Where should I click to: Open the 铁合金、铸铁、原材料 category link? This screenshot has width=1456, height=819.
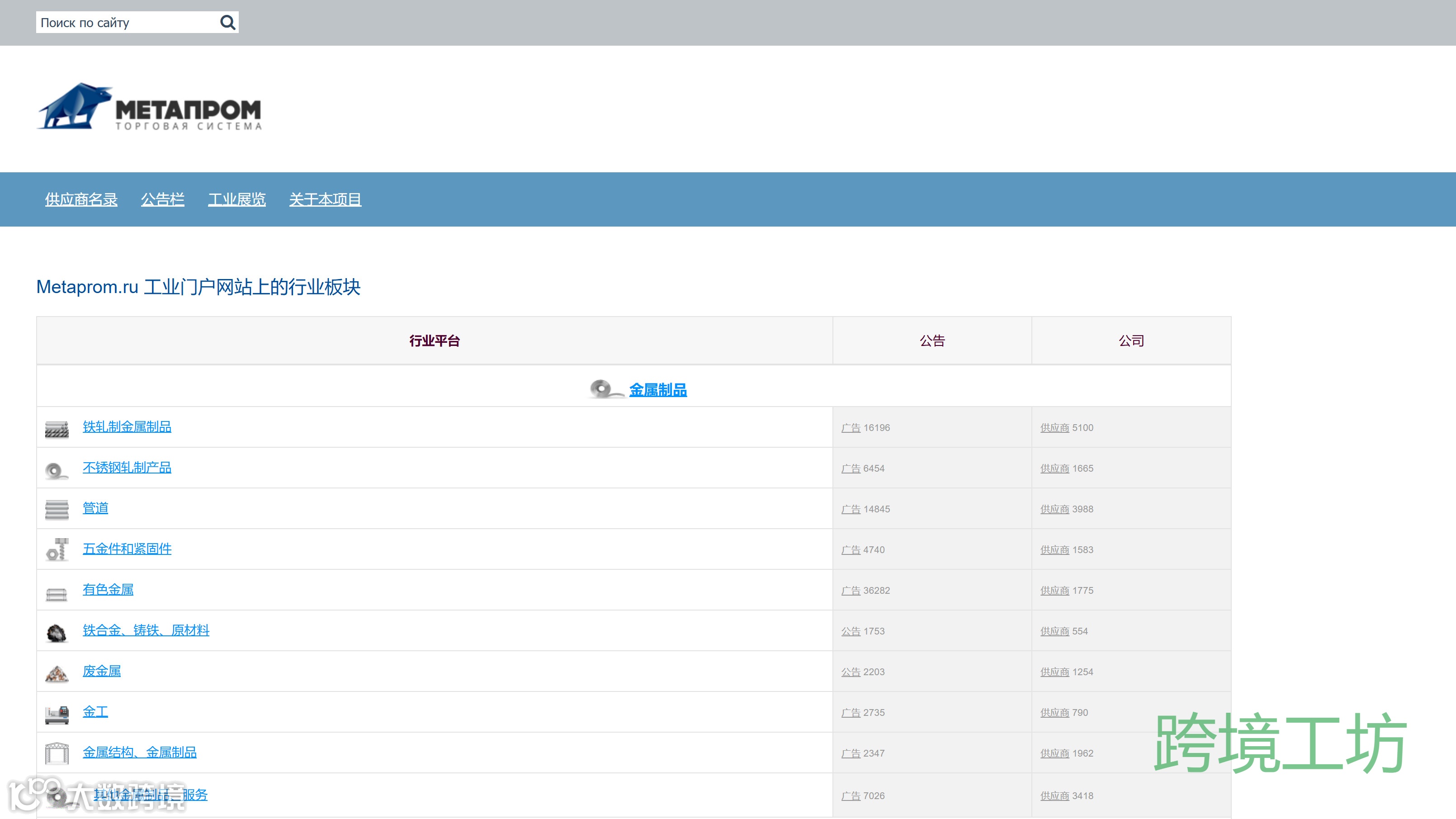pyautogui.click(x=146, y=630)
